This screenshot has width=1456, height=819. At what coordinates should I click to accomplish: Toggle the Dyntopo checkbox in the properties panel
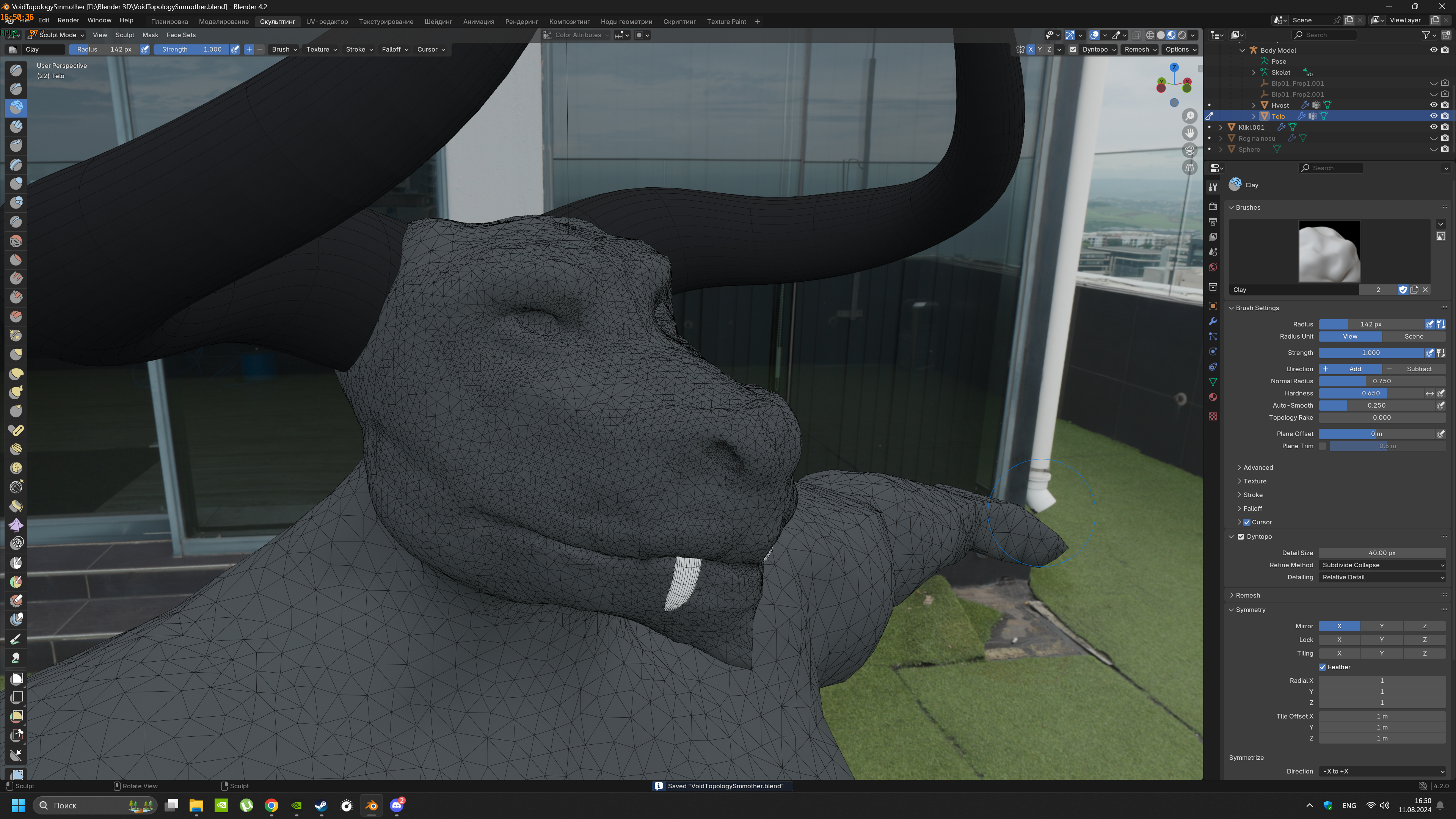pyautogui.click(x=1241, y=537)
